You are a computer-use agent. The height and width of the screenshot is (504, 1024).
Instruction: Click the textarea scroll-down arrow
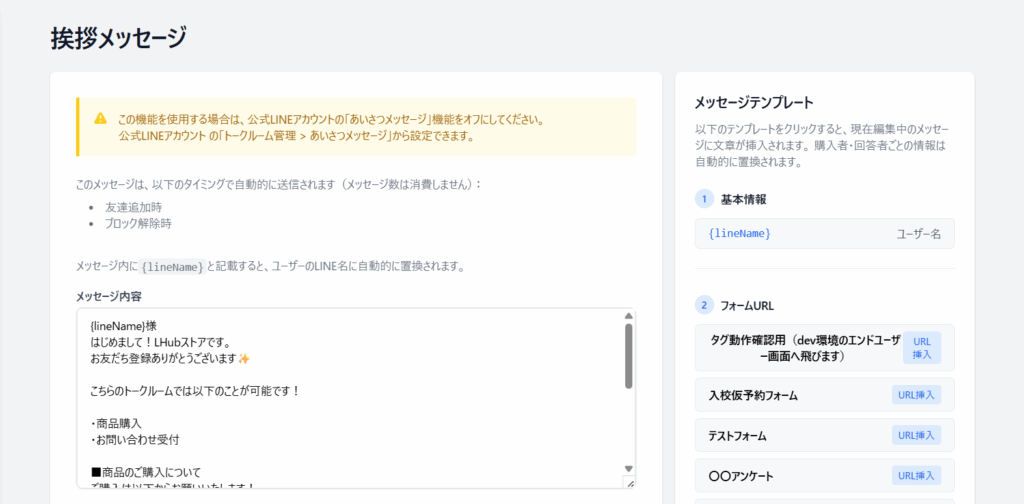(628, 469)
